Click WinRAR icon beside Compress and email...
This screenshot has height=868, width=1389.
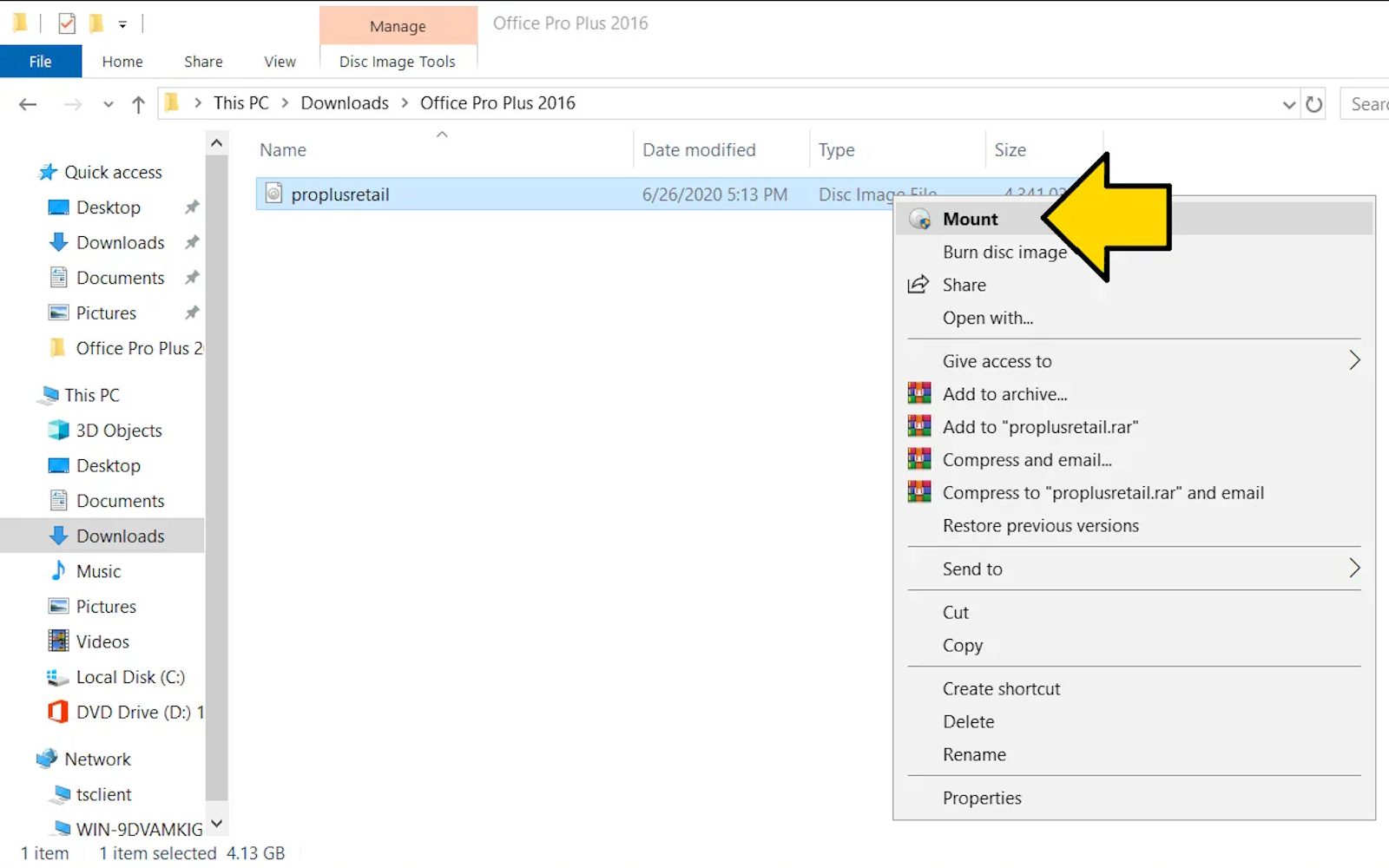(x=919, y=460)
